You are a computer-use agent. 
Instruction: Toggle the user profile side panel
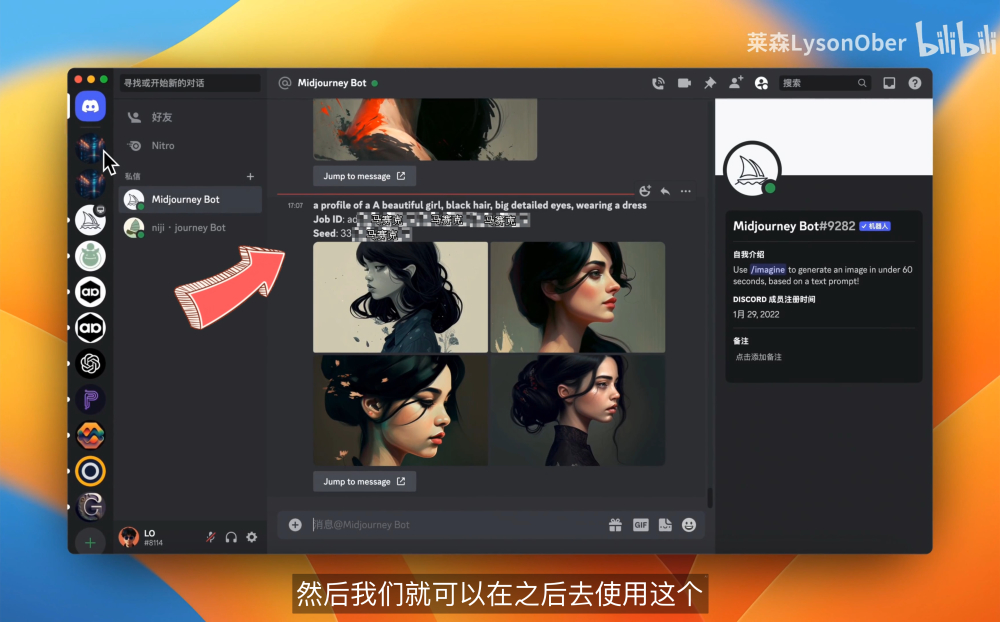pos(761,83)
